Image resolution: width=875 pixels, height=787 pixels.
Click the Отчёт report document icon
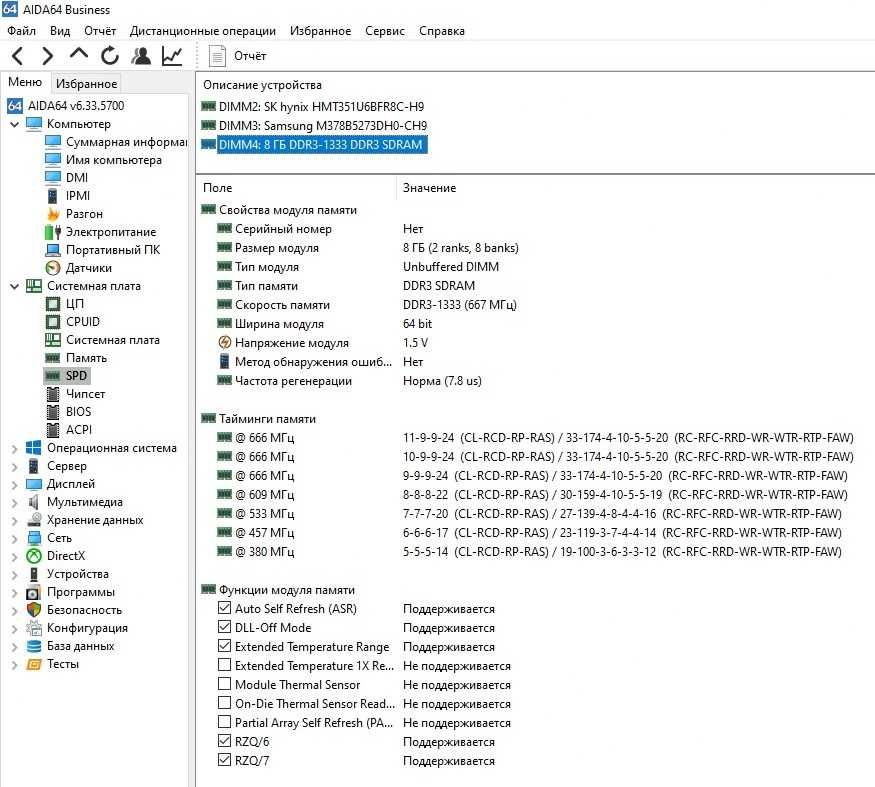pos(217,56)
